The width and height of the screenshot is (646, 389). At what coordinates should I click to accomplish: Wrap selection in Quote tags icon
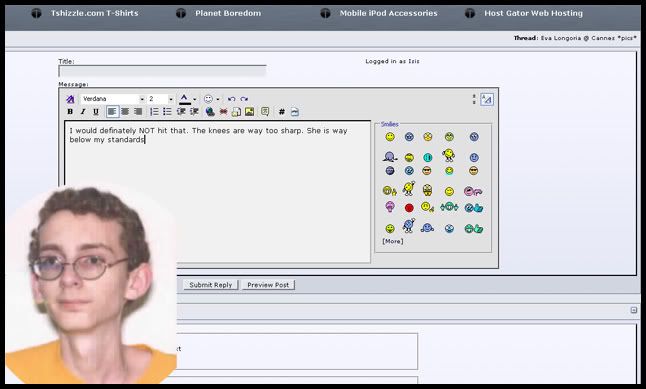265,112
